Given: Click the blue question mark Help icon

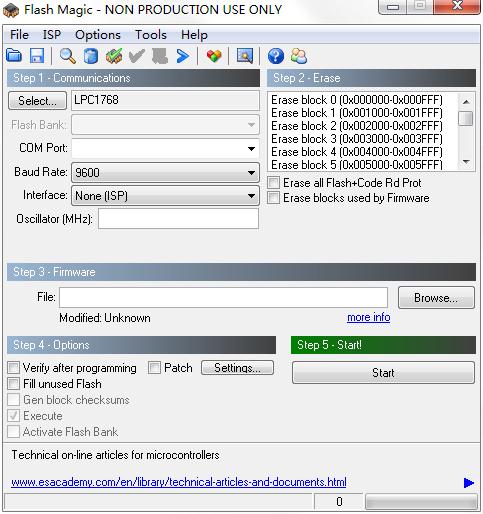Looking at the screenshot, I should 276,56.
